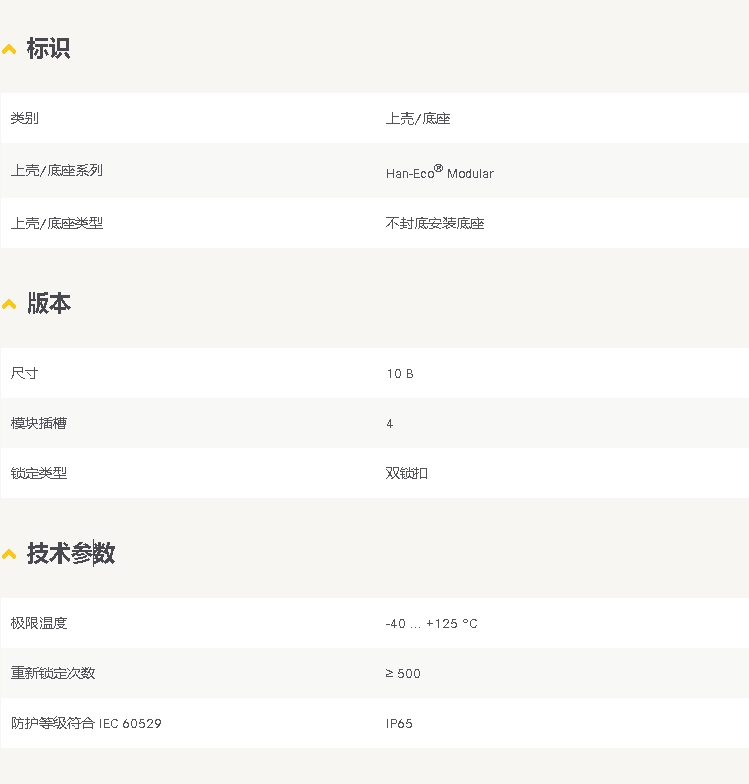The width and height of the screenshot is (749, 784).
Task: Click the 双锁扣 locking type value
Action: click(x=407, y=473)
